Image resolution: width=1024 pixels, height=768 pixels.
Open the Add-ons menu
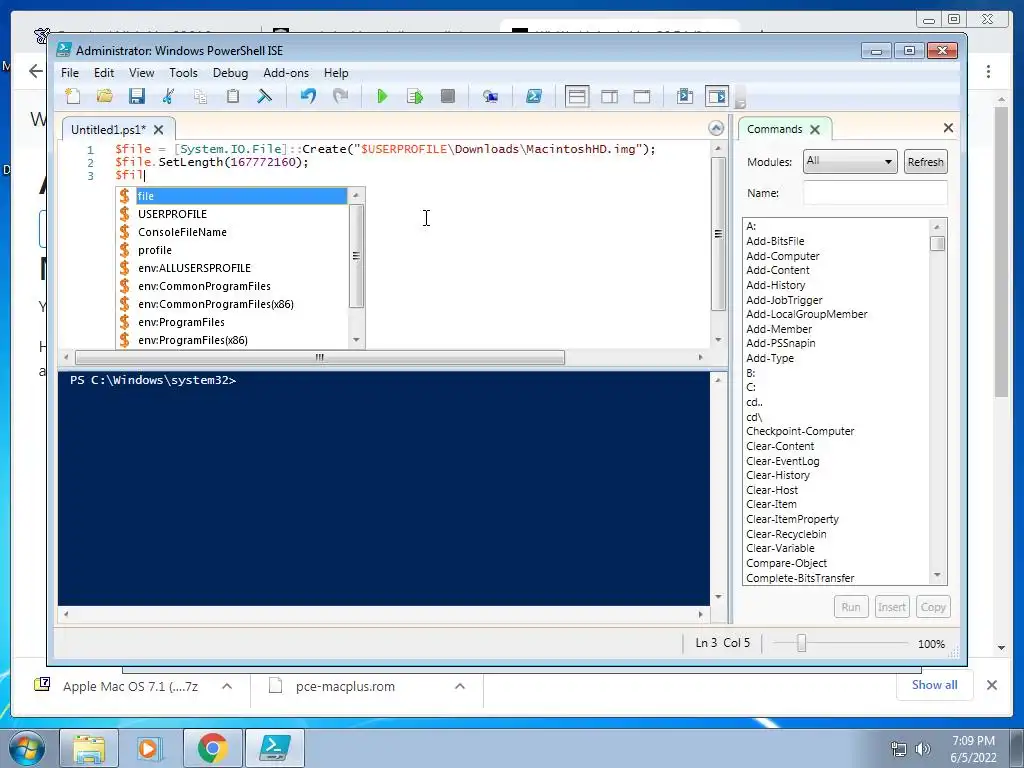click(x=286, y=72)
